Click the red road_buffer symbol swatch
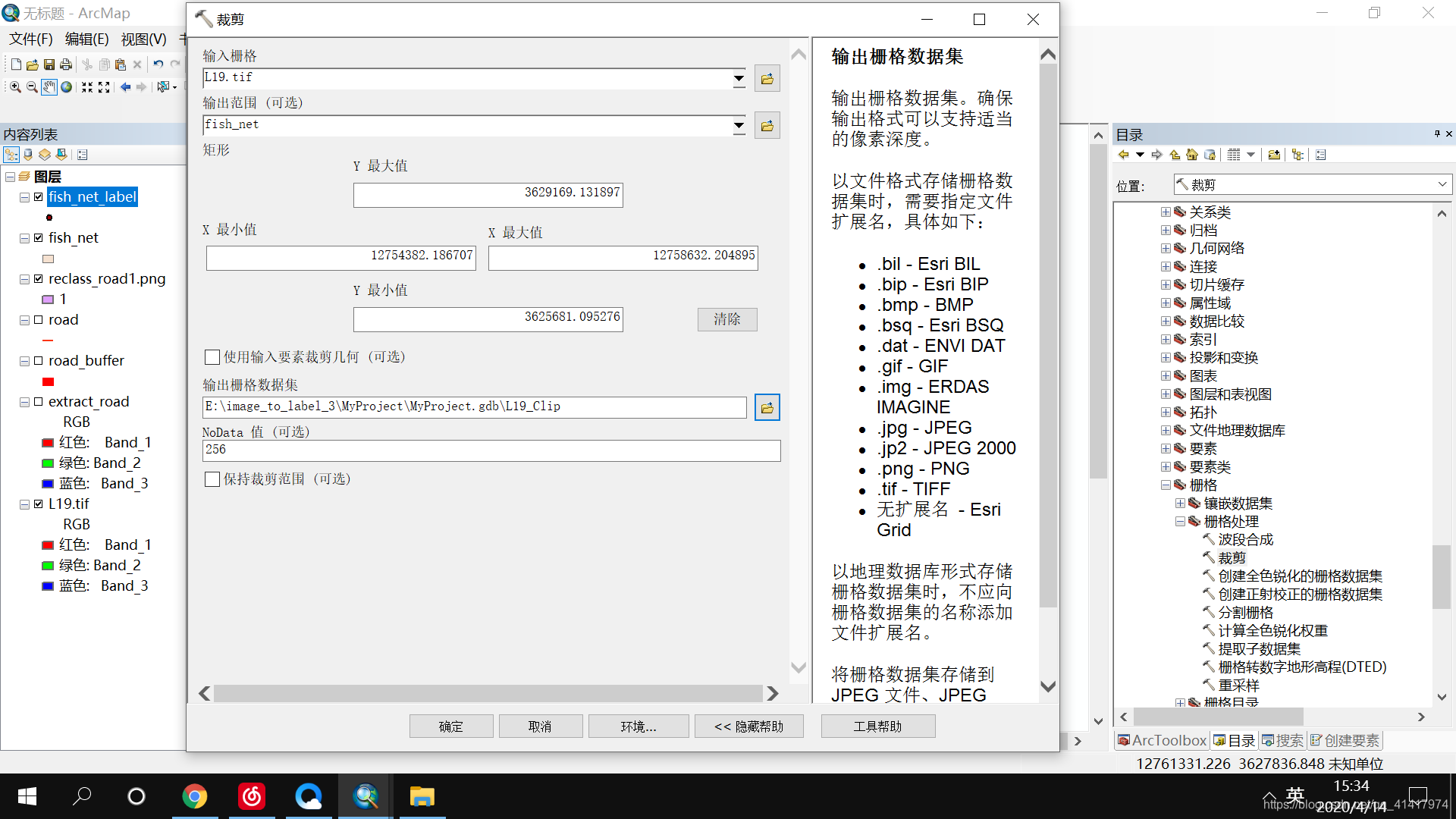 click(49, 381)
